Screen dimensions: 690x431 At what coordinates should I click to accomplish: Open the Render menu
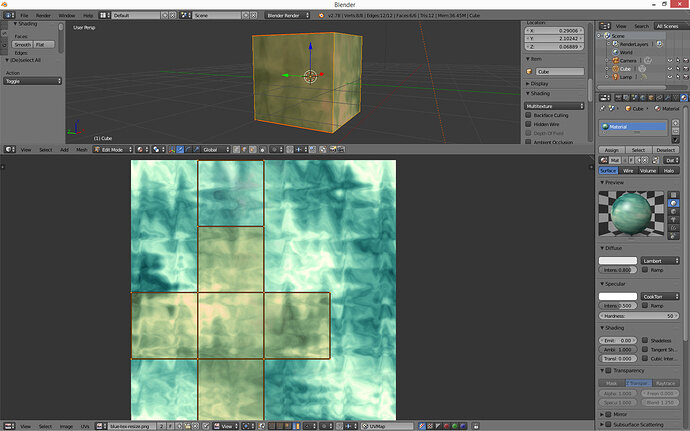(43, 15)
